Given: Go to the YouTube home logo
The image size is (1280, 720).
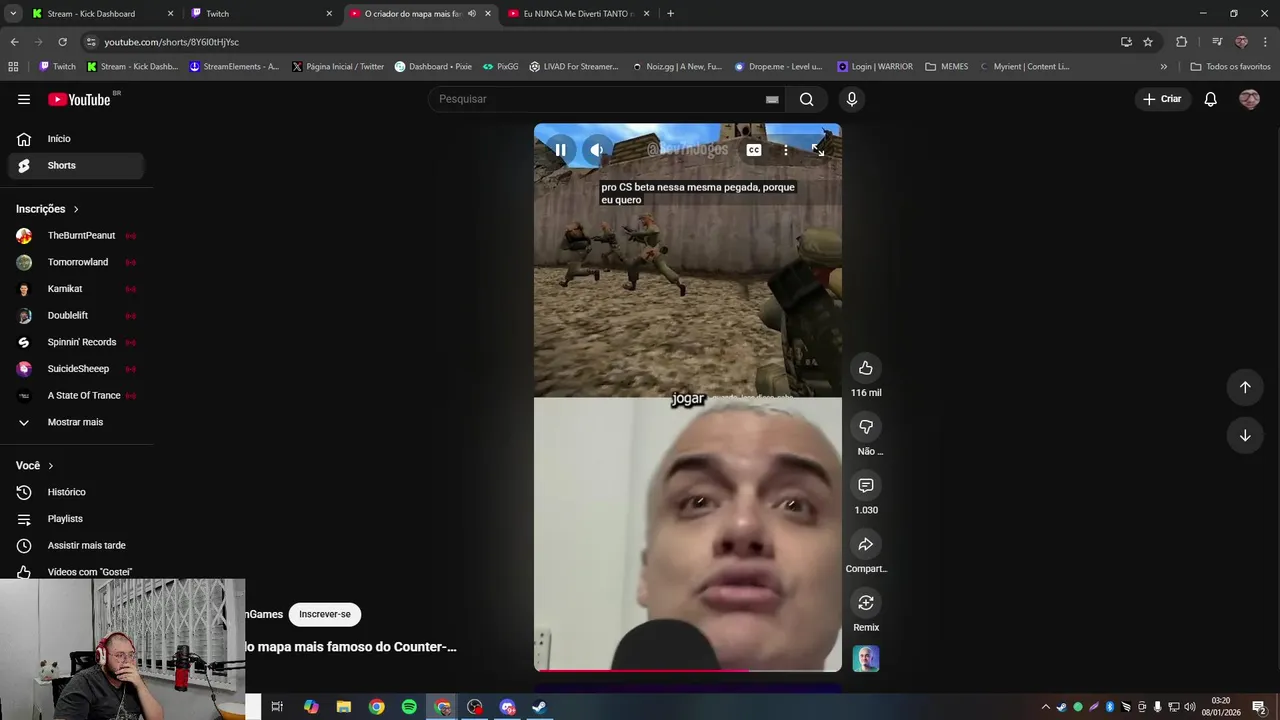Looking at the screenshot, I should [x=79, y=99].
